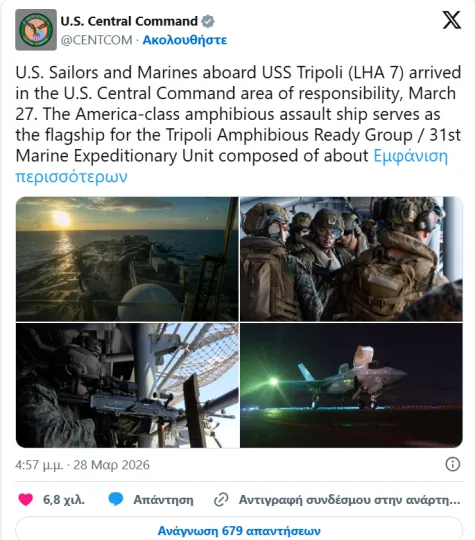Like the post with heart icon
Screen dimensions: 475x540
click(25, 499)
